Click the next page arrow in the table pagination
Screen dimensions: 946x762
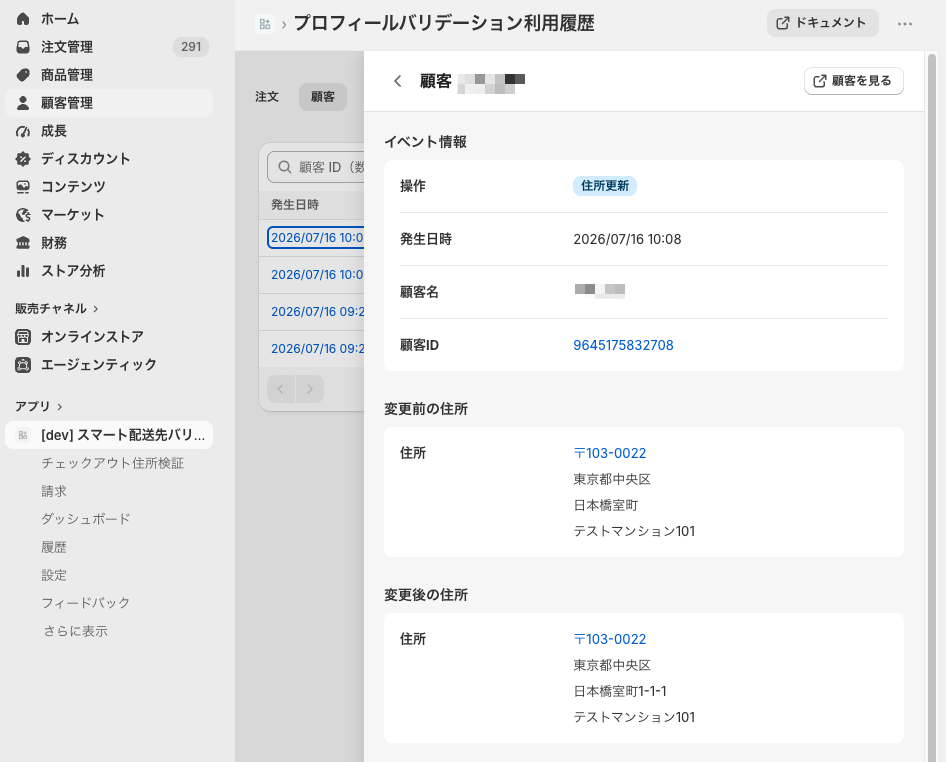coord(310,389)
